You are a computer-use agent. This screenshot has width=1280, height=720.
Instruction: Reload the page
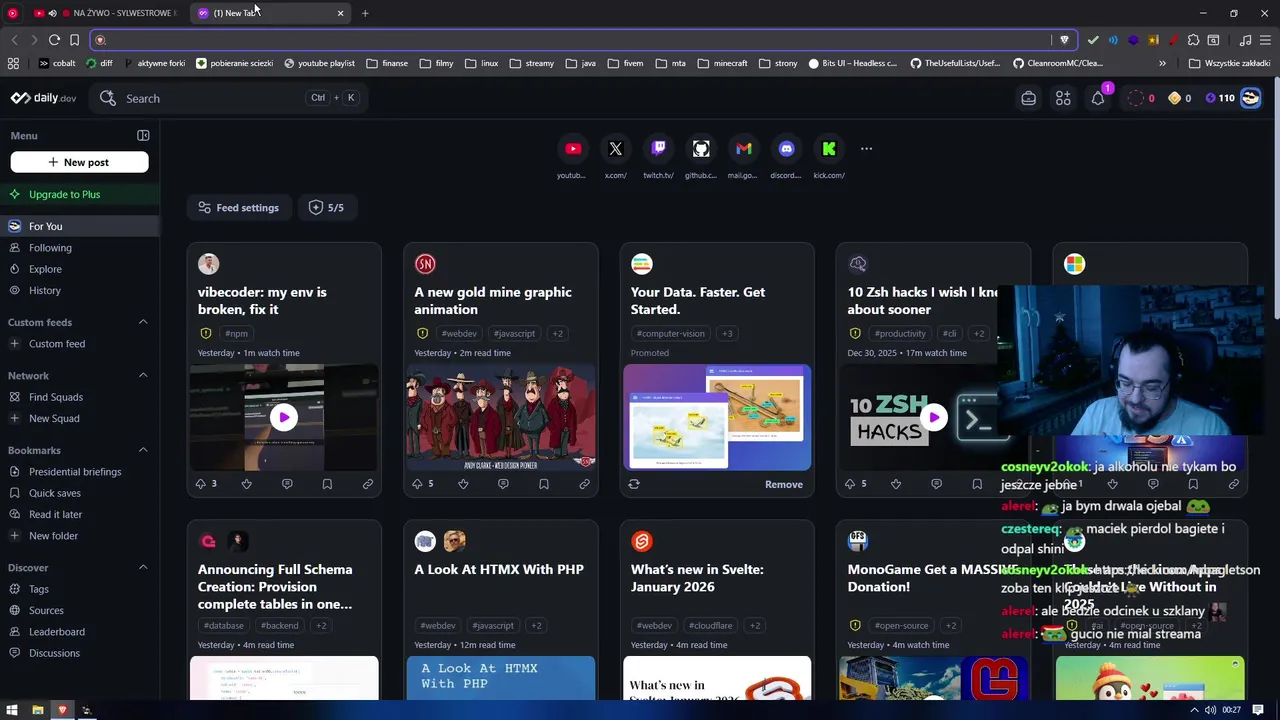click(x=54, y=40)
